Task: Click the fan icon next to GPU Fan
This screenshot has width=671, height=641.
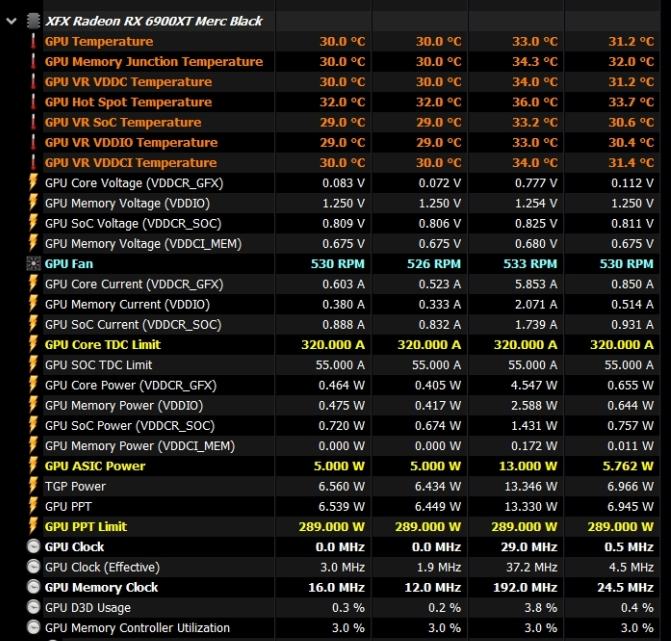Action: coord(33,264)
